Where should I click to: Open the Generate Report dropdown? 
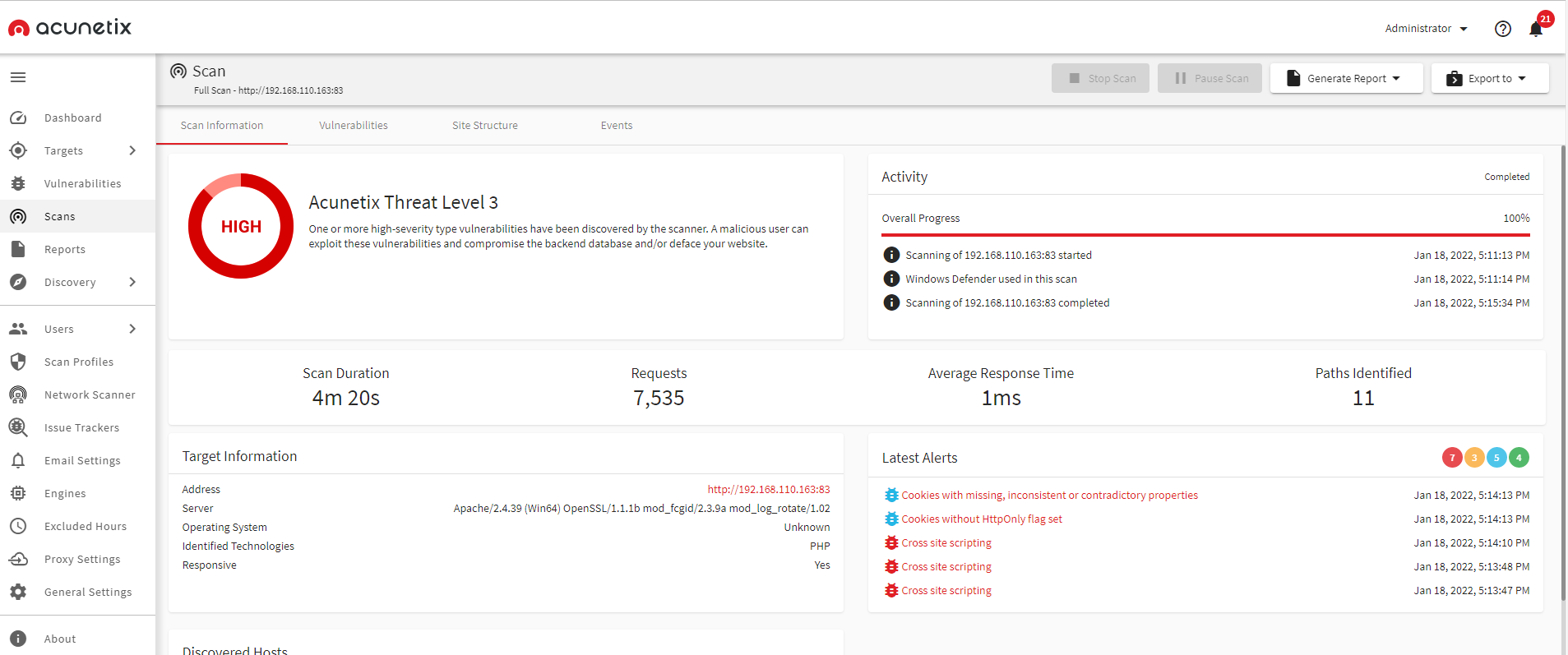point(1346,78)
